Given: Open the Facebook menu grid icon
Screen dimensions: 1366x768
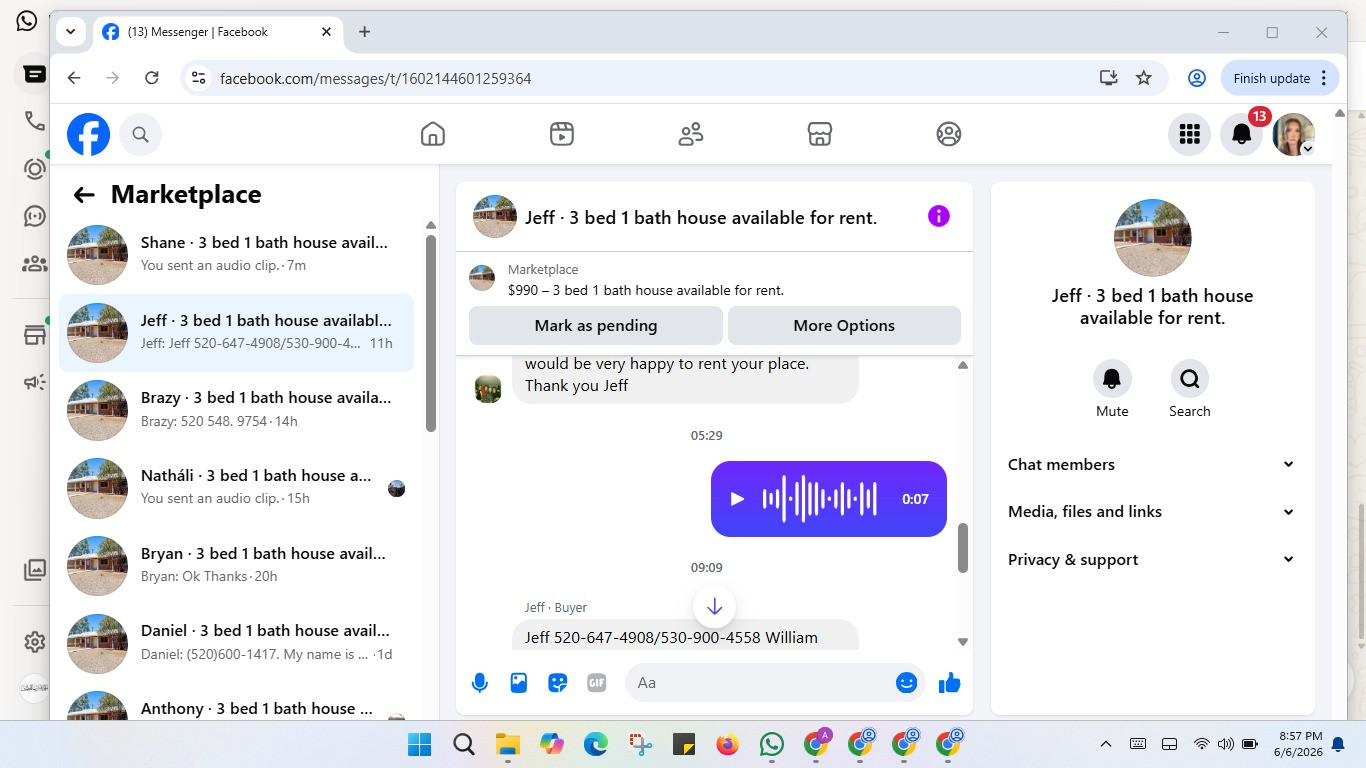Looking at the screenshot, I should coord(1189,134).
